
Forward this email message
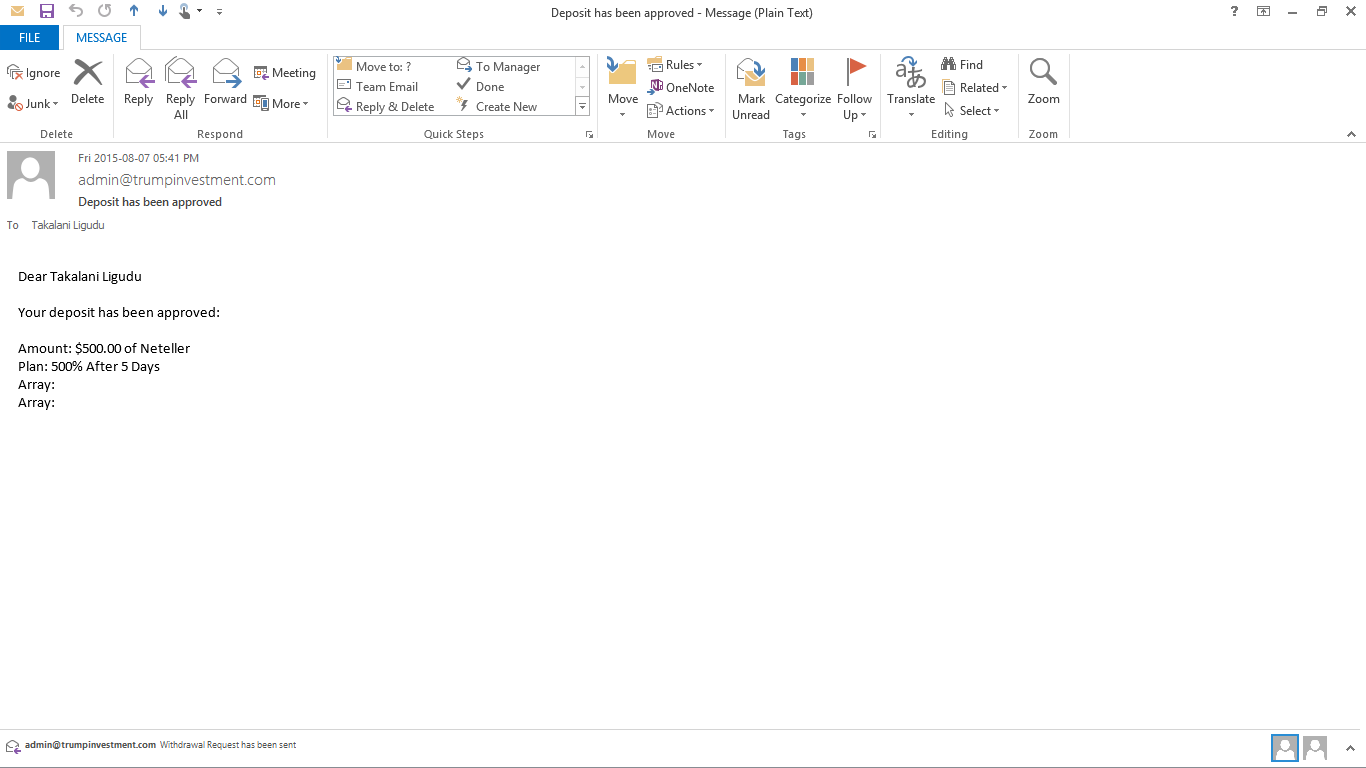click(x=225, y=82)
